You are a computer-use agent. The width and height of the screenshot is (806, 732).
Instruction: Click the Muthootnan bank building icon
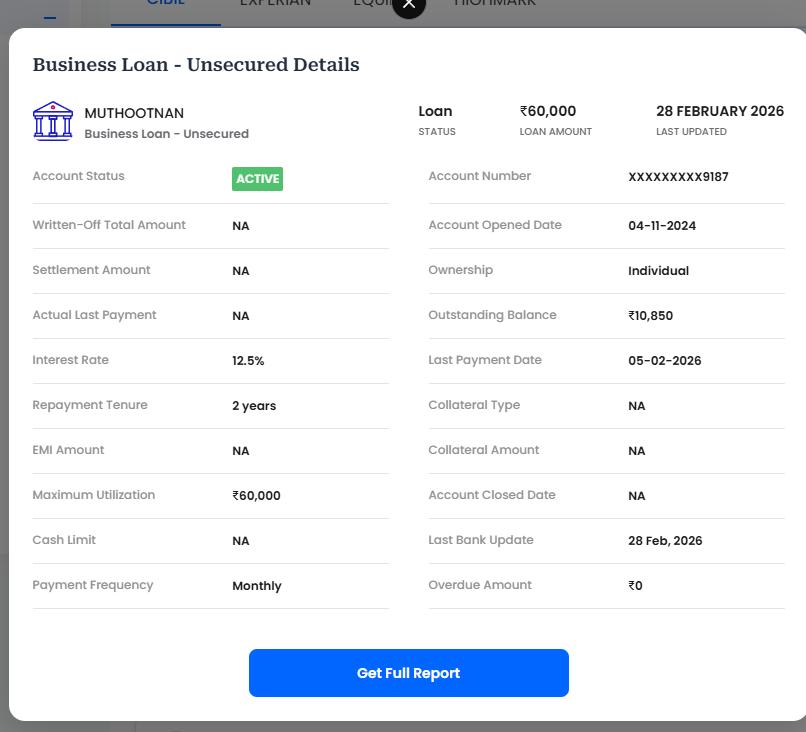[x=53, y=121]
